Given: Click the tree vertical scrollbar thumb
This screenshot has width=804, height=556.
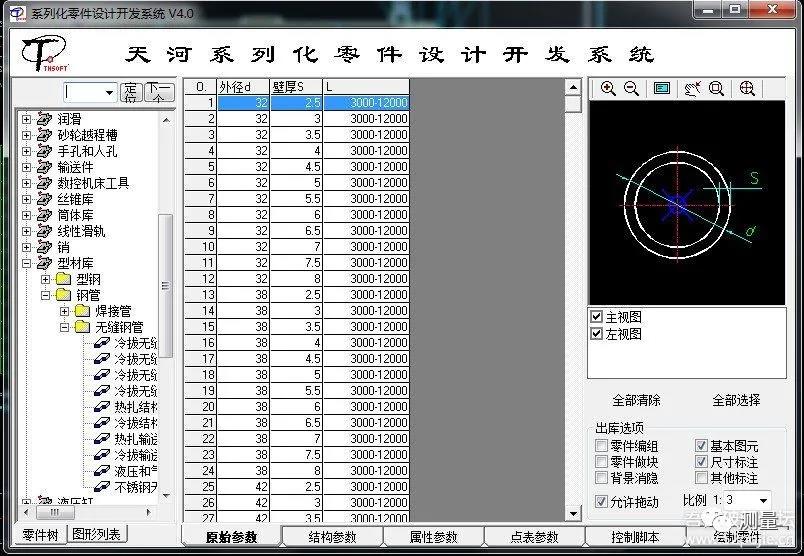Looking at the screenshot, I should coord(165,285).
